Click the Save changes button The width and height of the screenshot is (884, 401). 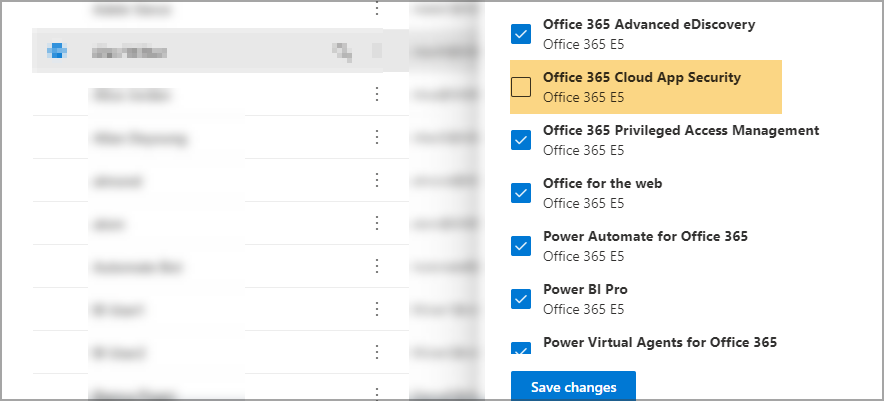pyautogui.click(x=573, y=386)
